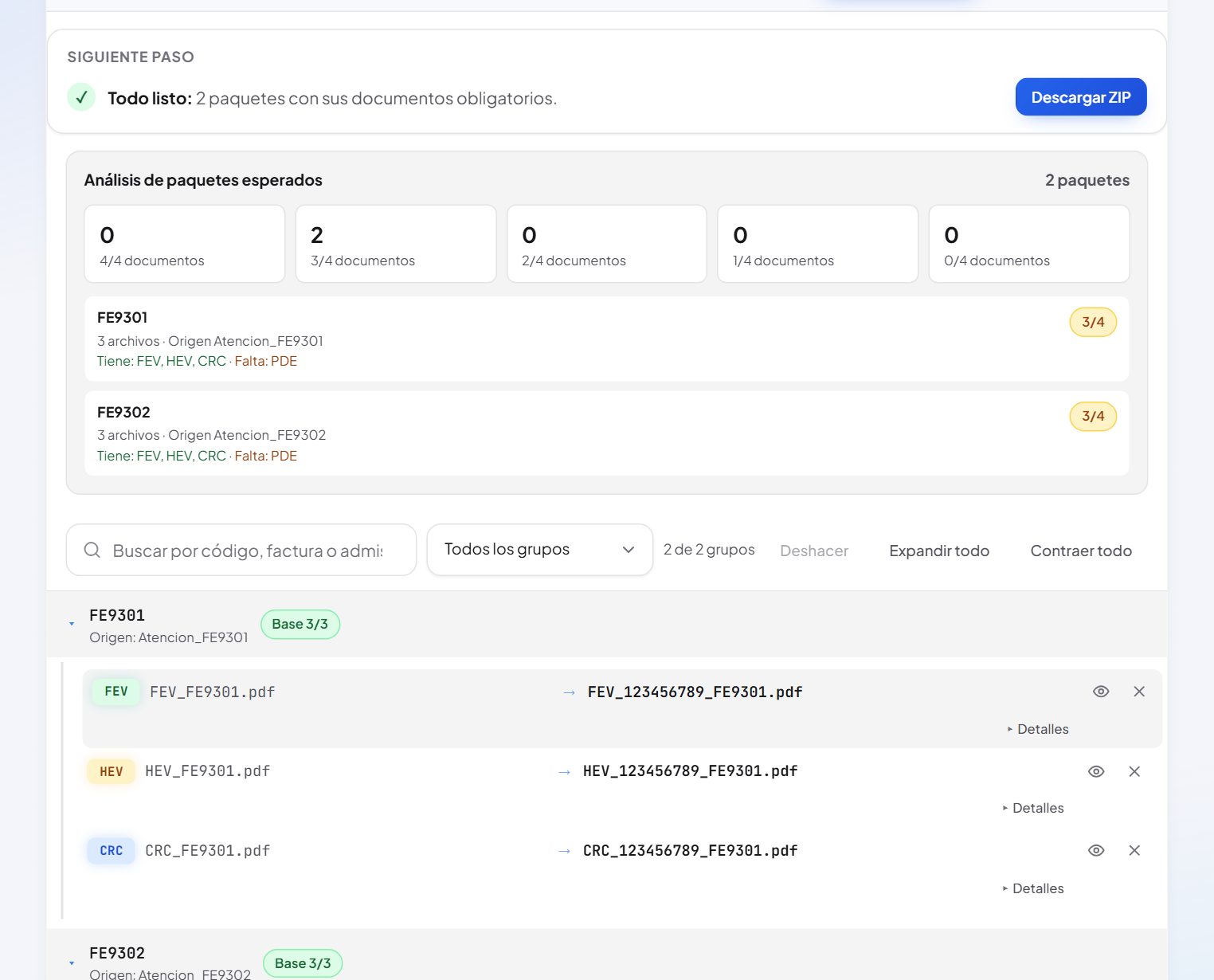Expand Detalles under the CRC_FE9301.pdf row
Image resolution: width=1214 pixels, height=980 pixels.
[1033, 888]
